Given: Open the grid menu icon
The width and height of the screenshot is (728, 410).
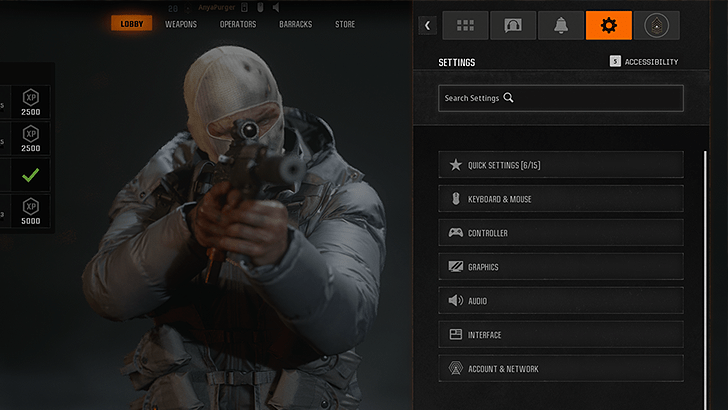Looking at the screenshot, I should [x=465, y=25].
